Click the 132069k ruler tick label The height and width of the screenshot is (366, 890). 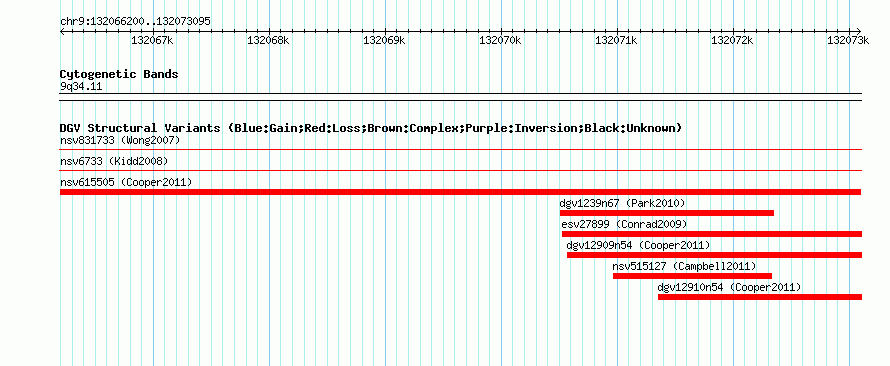coord(384,40)
